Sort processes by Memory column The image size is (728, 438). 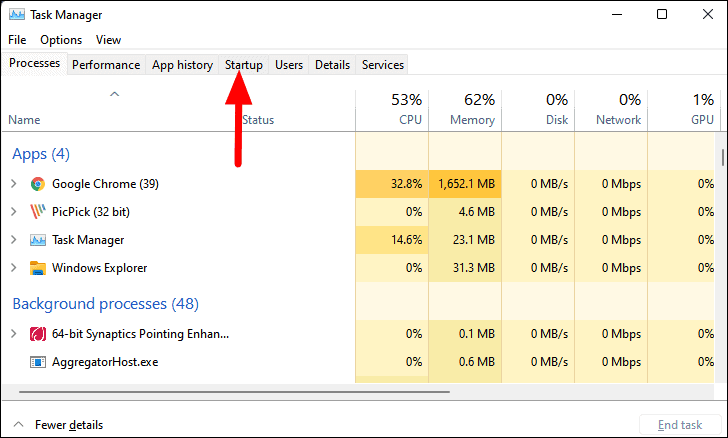465,110
